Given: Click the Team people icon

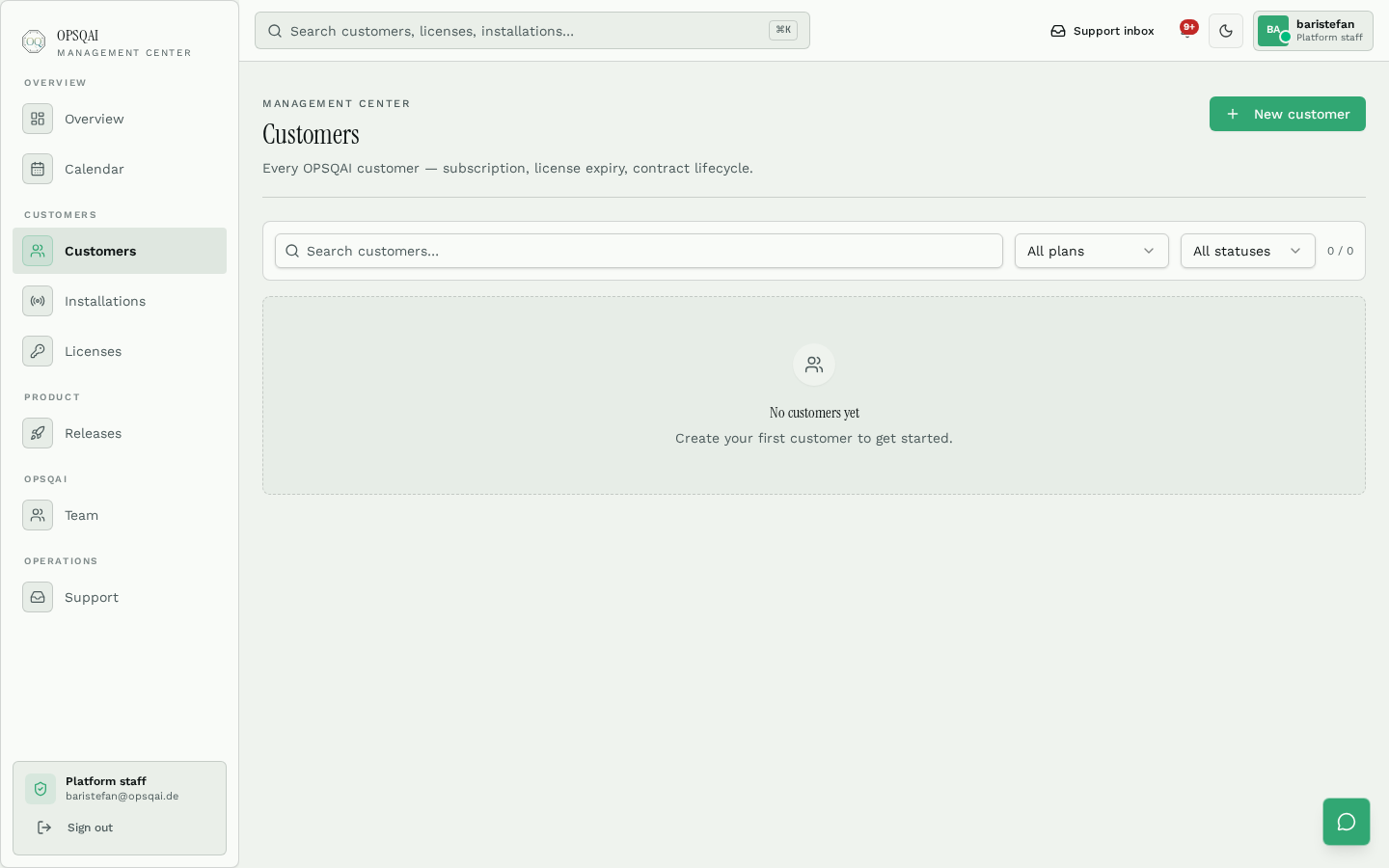Looking at the screenshot, I should pyautogui.click(x=38, y=515).
